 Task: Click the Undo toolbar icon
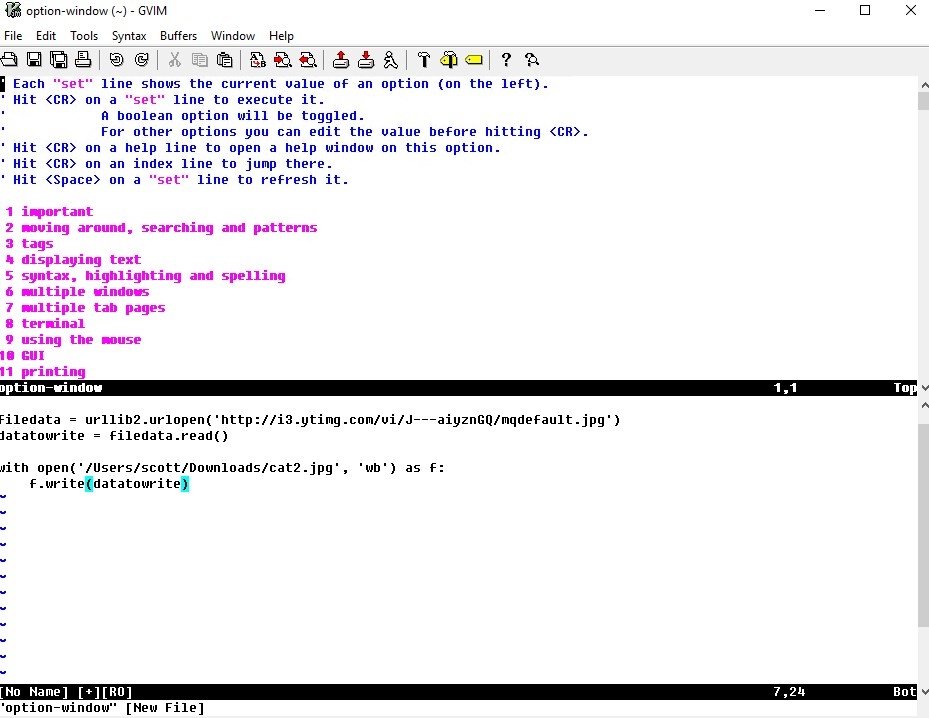116,59
